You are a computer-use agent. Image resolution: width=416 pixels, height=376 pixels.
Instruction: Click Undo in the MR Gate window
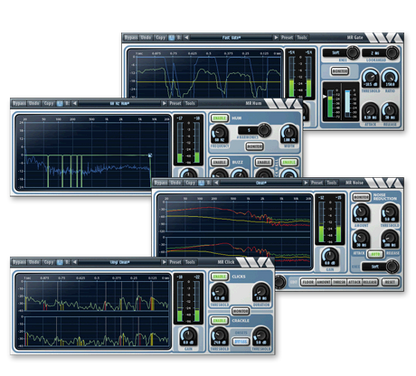146,37
